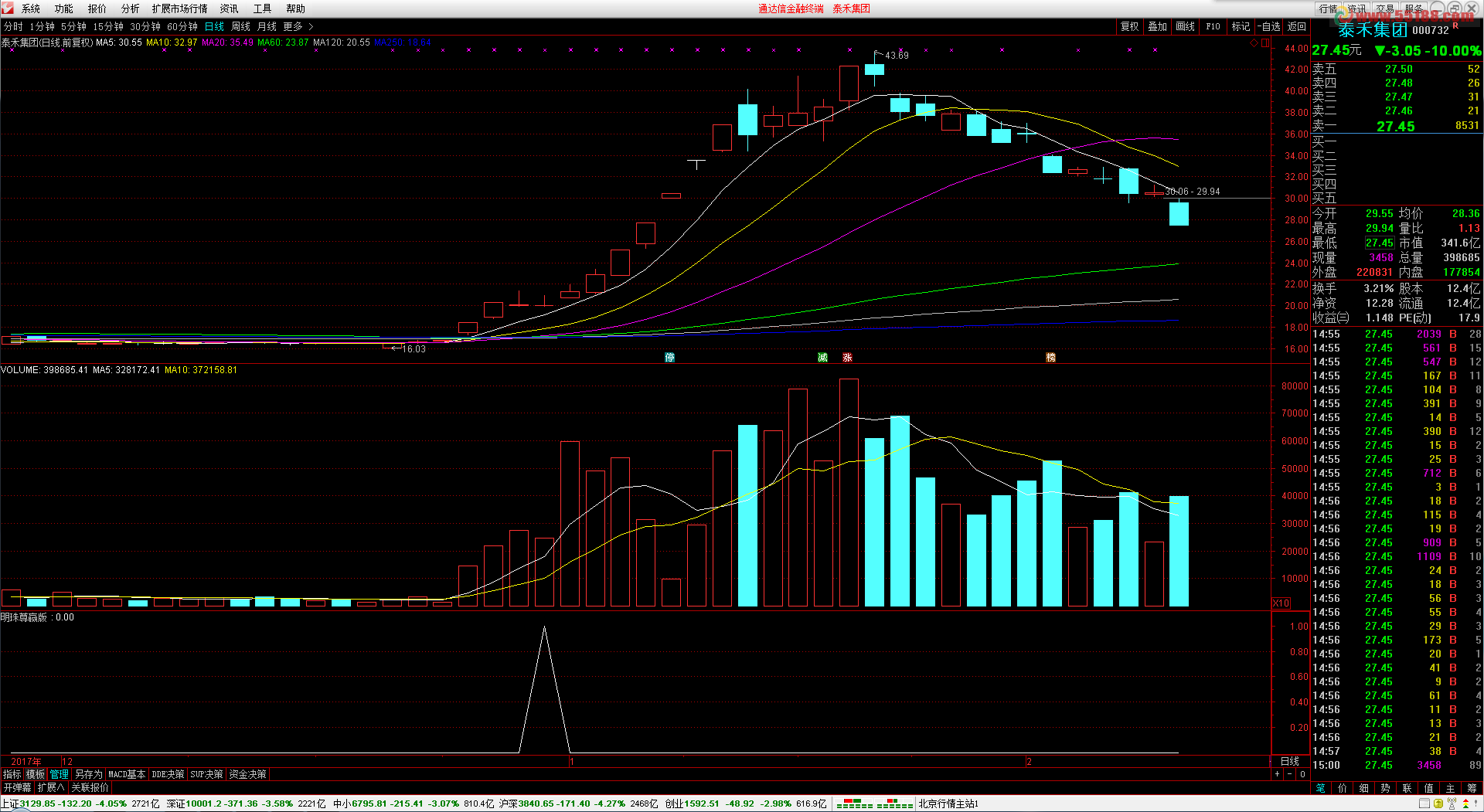Switch to the 主 main-force tab
Viewport: 1484px width, 812px height.
[x=1451, y=788]
